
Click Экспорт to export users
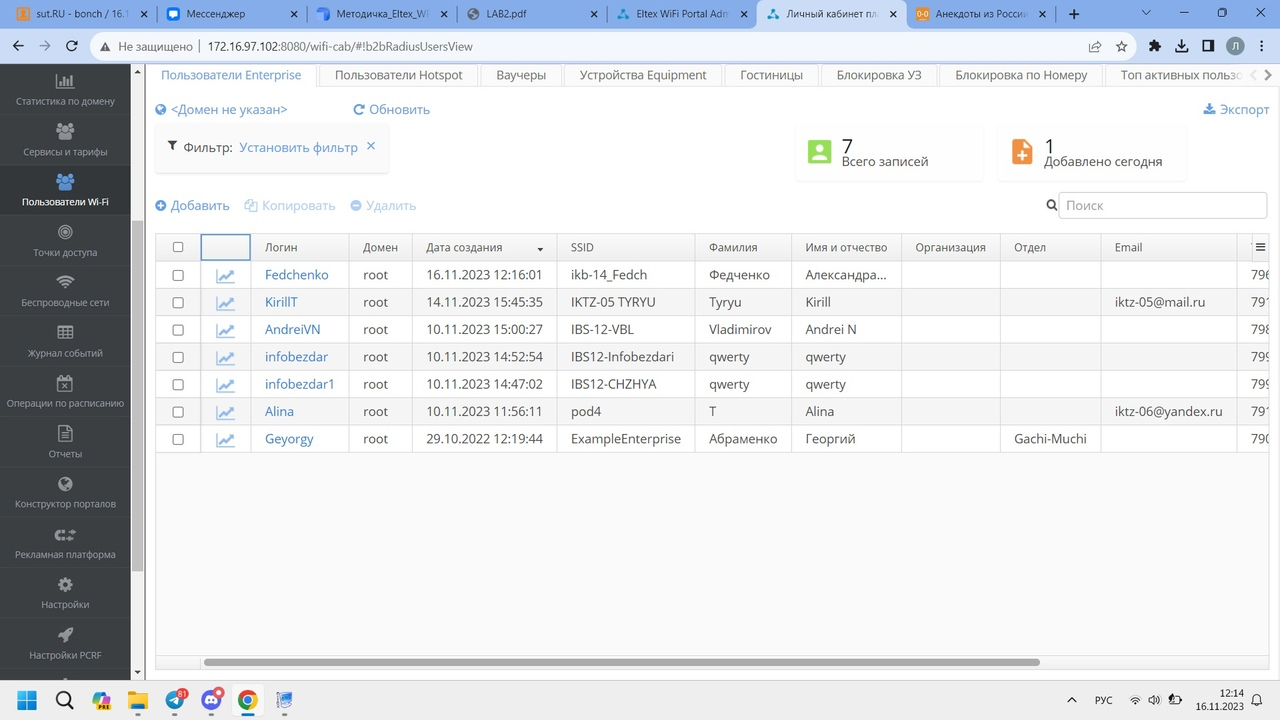pos(1236,110)
